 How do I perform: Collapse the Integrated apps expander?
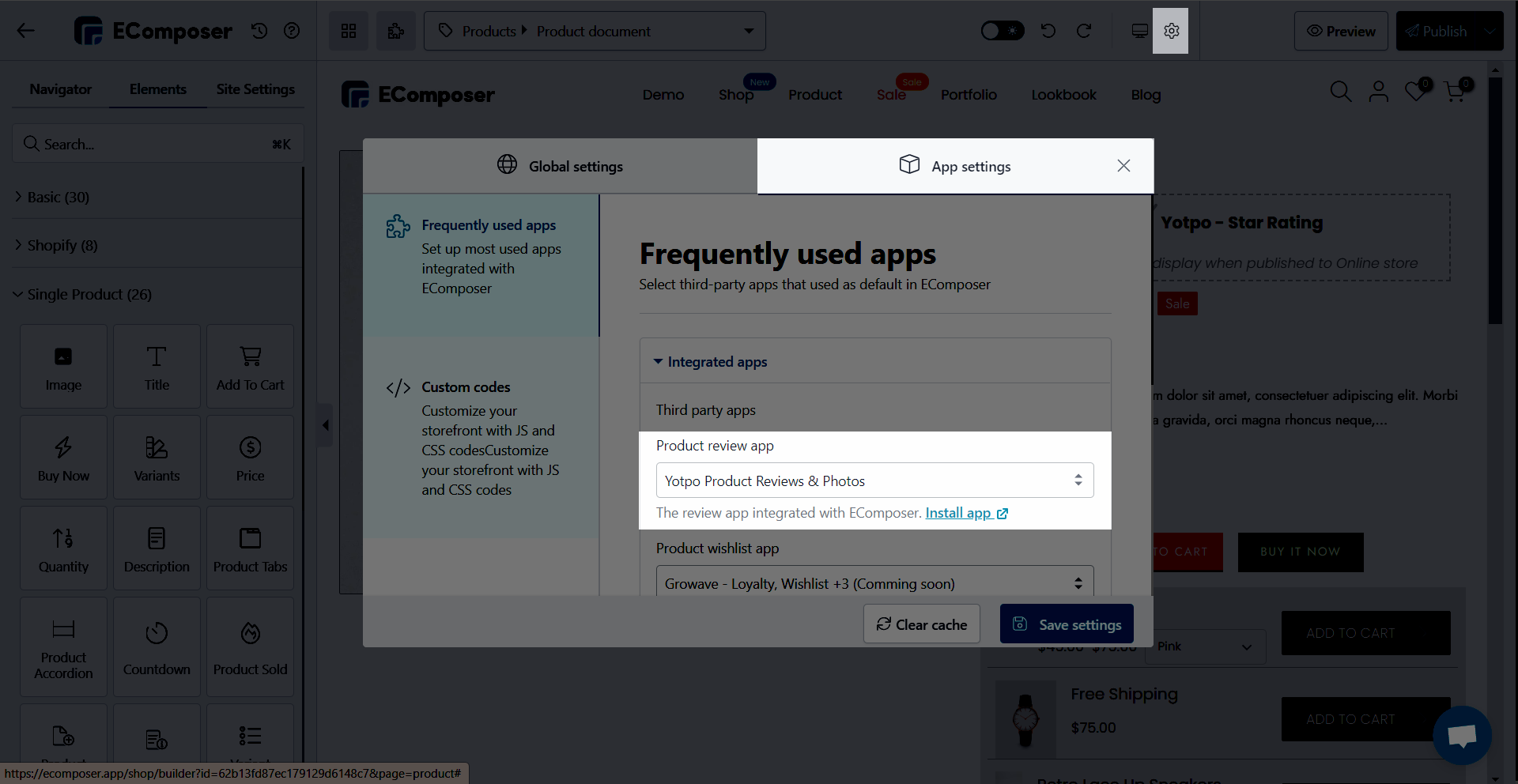tap(875, 361)
